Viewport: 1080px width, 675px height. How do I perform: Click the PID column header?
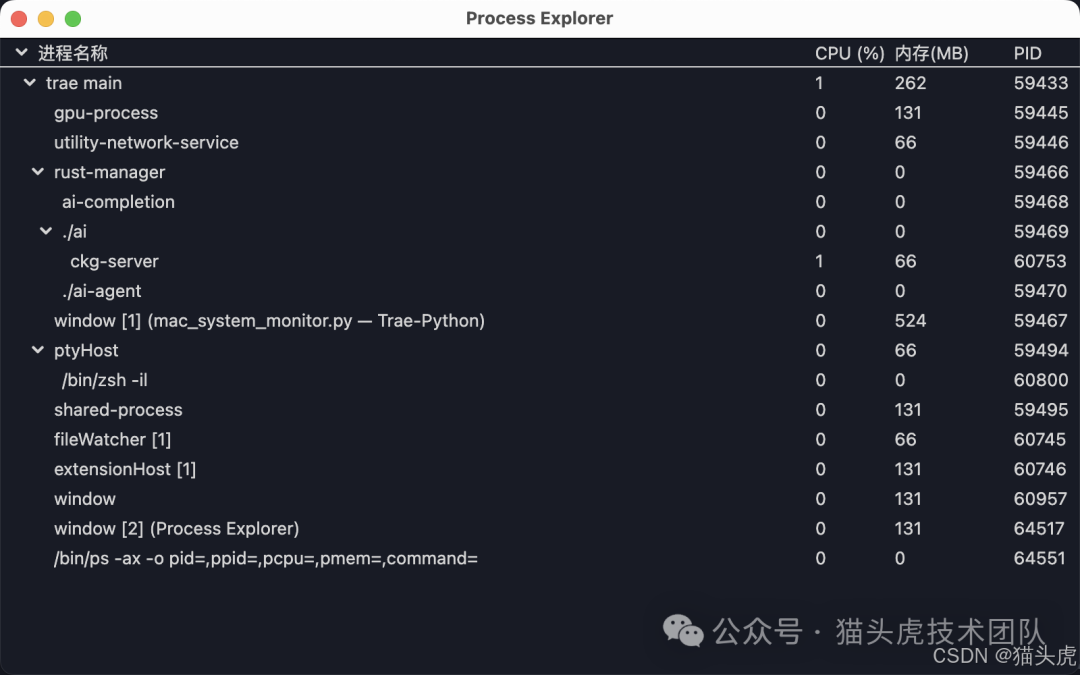click(1027, 54)
